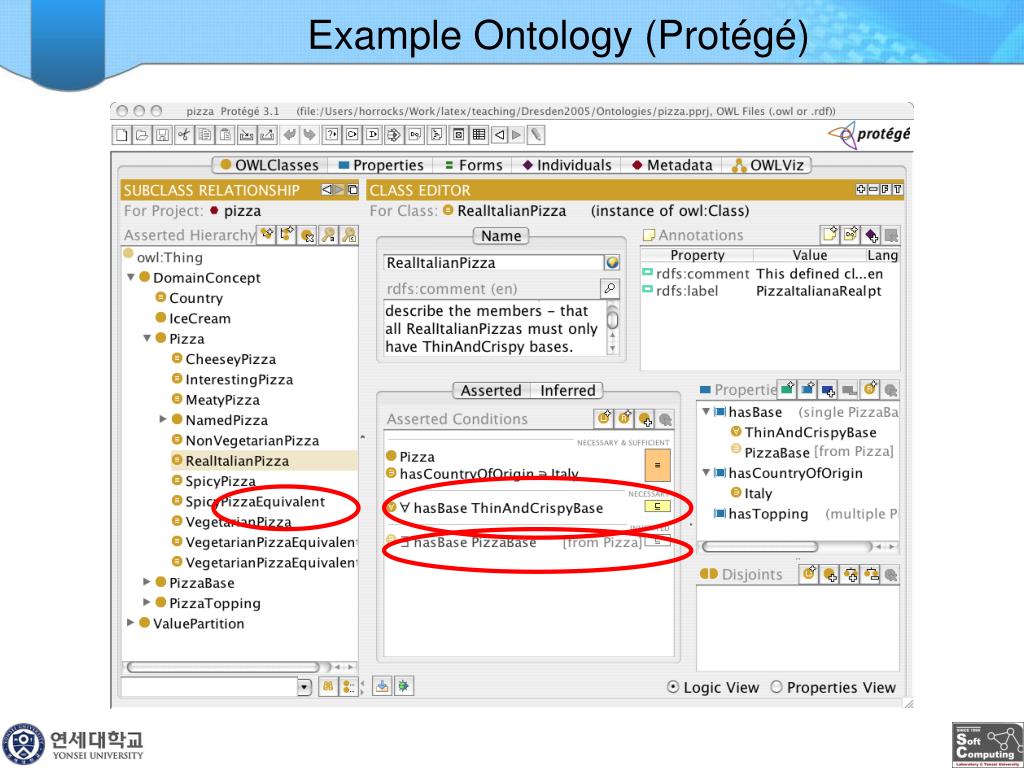
Task: Click the Save Project floppy icon
Action: coord(163,135)
